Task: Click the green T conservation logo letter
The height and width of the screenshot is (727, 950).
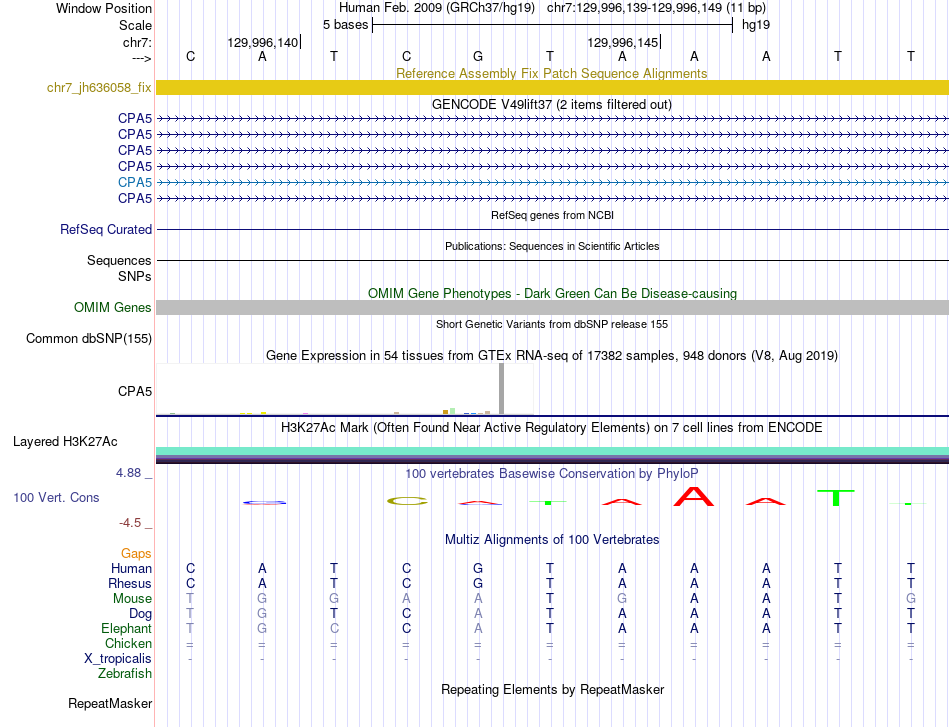Action: tap(835, 497)
